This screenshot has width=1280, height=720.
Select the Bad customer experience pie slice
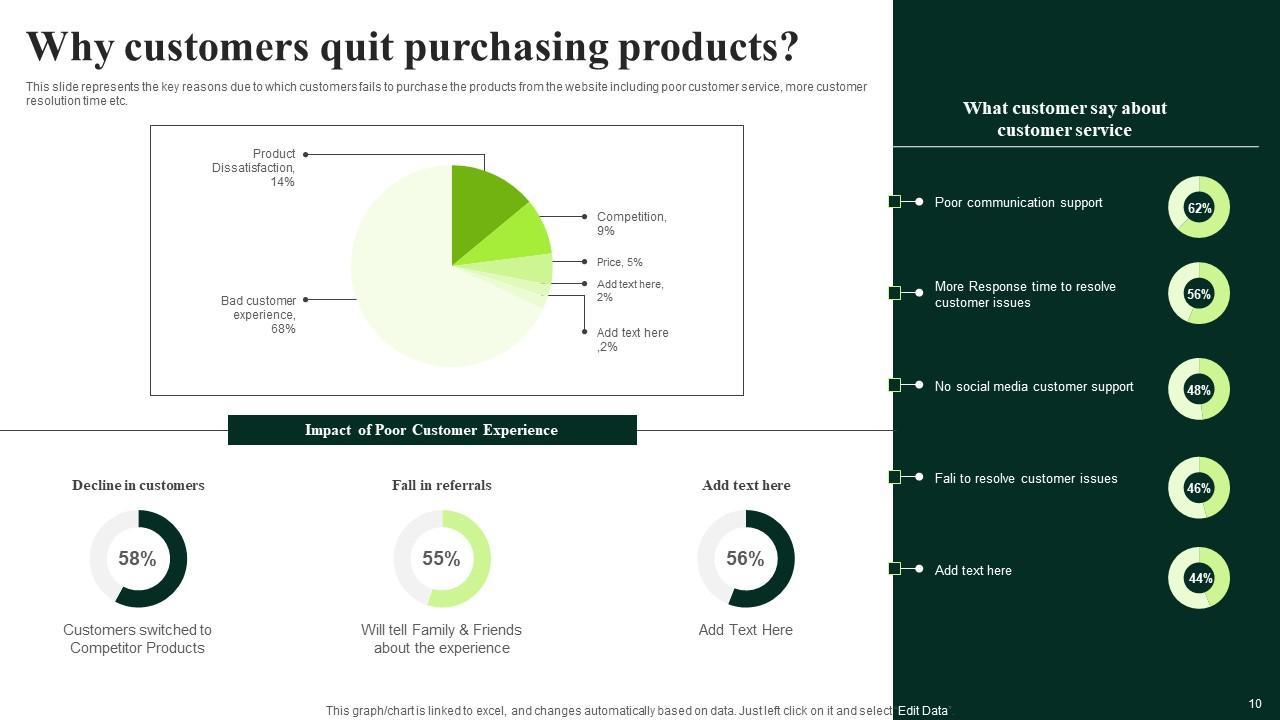point(420,300)
